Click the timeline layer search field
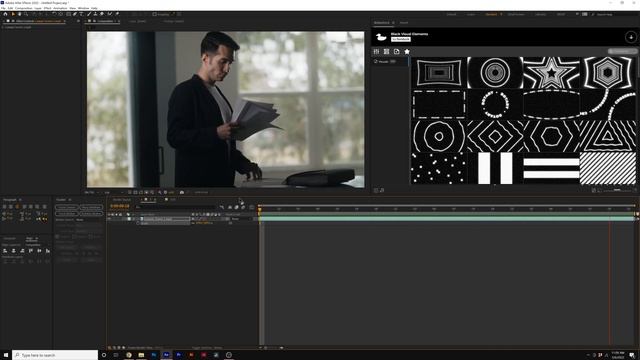This screenshot has height=360, width=640. coord(176,207)
